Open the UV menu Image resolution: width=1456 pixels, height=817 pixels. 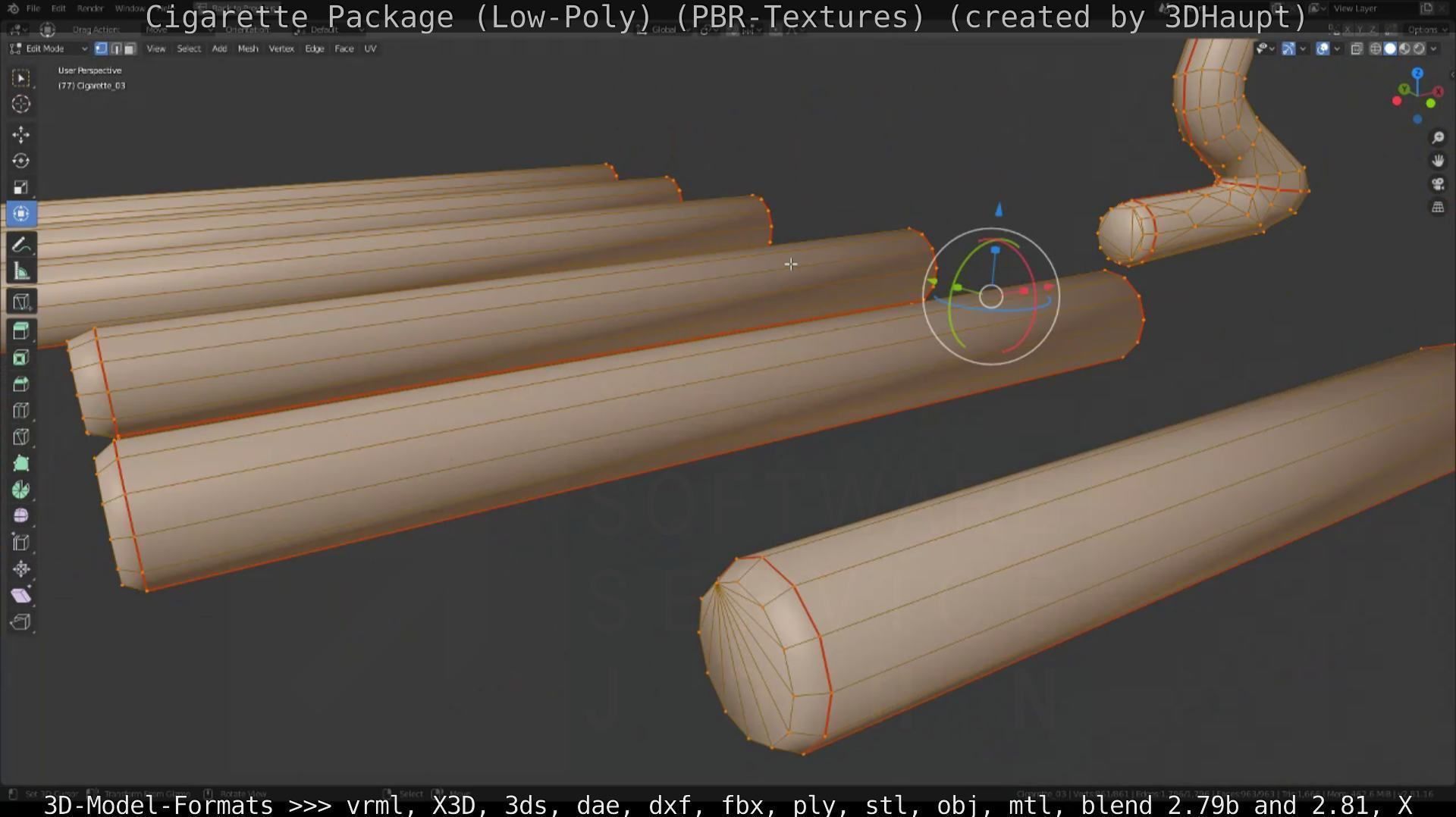370,49
